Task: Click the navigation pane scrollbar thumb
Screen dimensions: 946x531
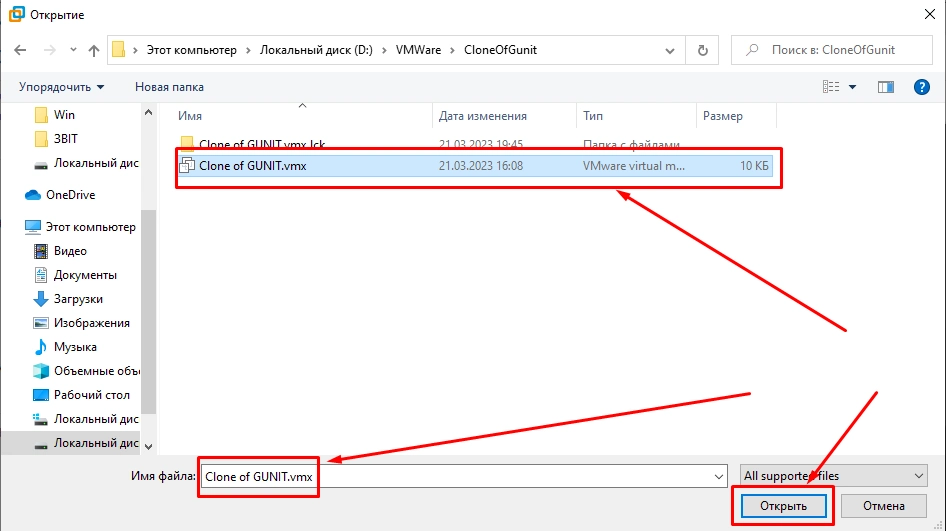Action: pyautogui.click(x=148, y=311)
